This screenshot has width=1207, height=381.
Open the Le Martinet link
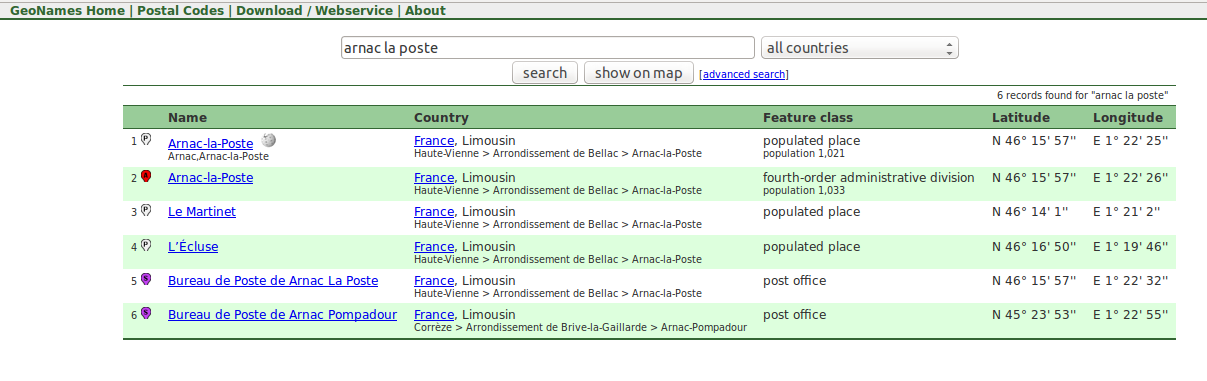pos(202,212)
